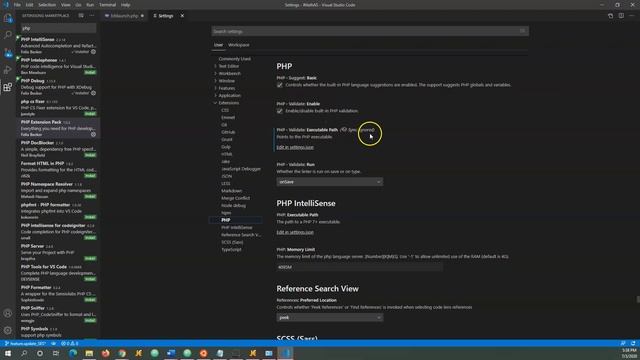
Task: Install the PHP Tools for VS Code extension
Action: (90, 279)
